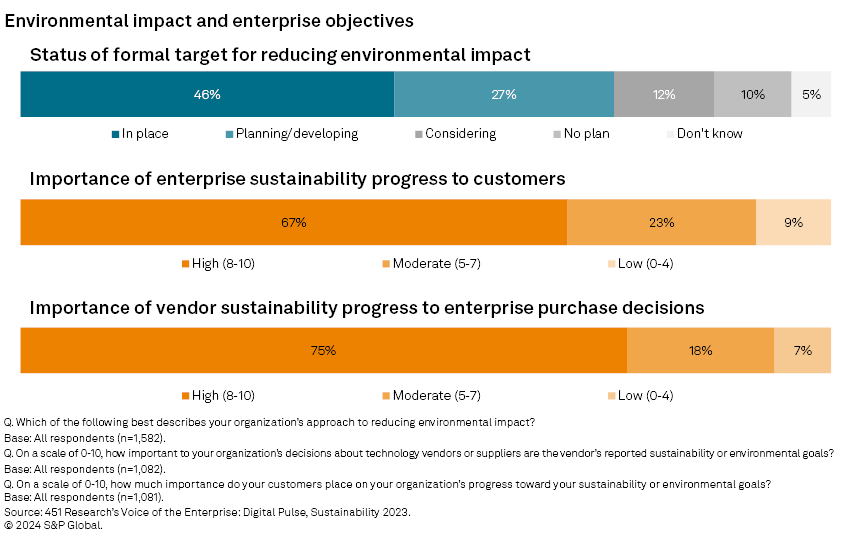Viewport: 850px width, 542px height.
Task: Select the 'Considering' legend swatch
Action: [x=418, y=134]
